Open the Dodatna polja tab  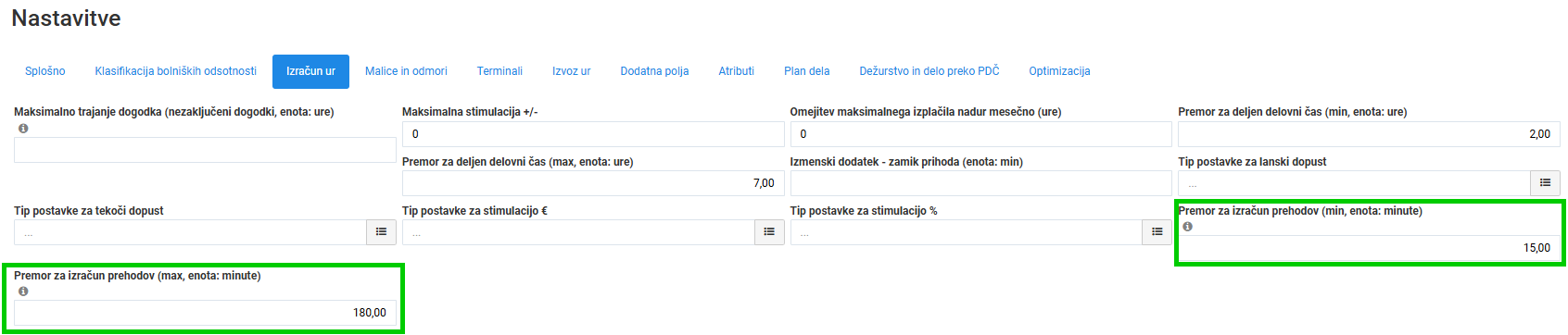click(654, 71)
